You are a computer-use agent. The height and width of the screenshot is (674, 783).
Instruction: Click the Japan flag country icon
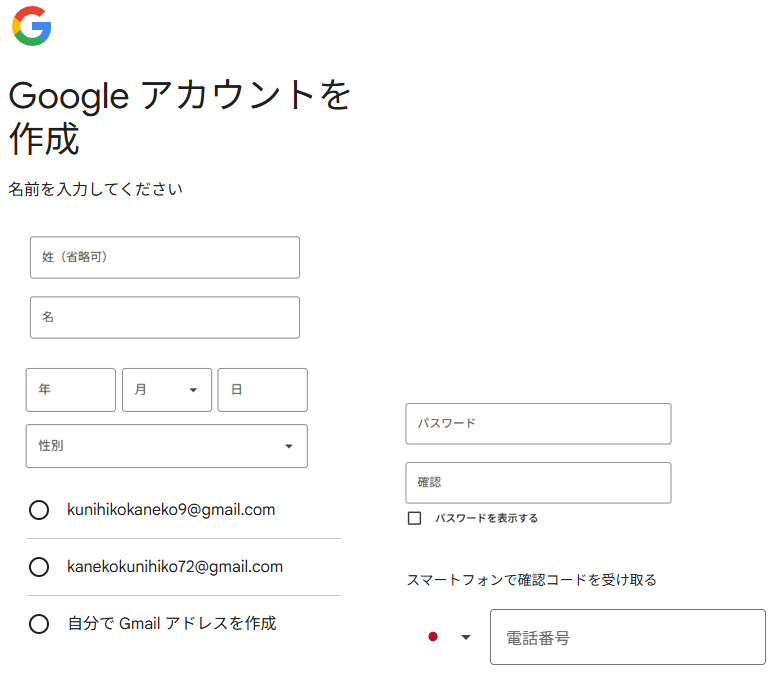click(433, 637)
